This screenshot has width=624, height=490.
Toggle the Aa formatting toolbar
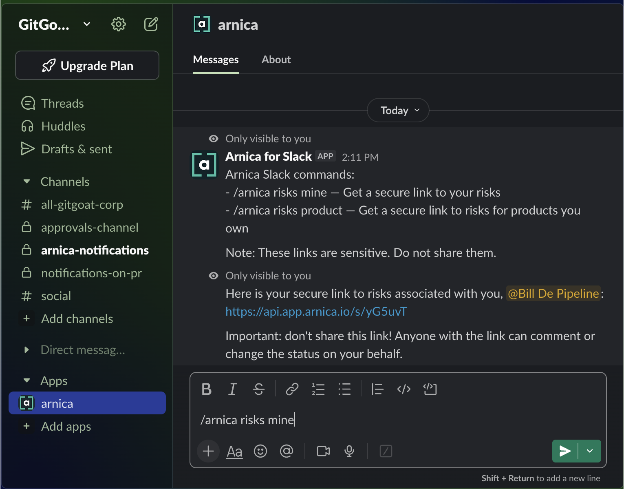pos(234,451)
